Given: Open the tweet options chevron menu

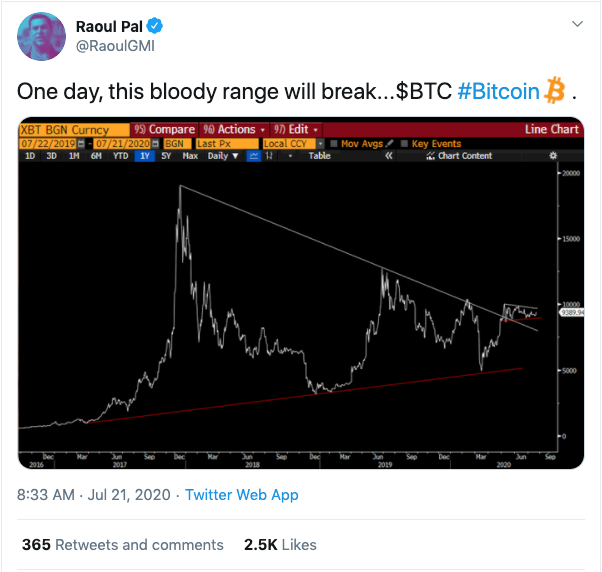Looking at the screenshot, I should [576, 24].
